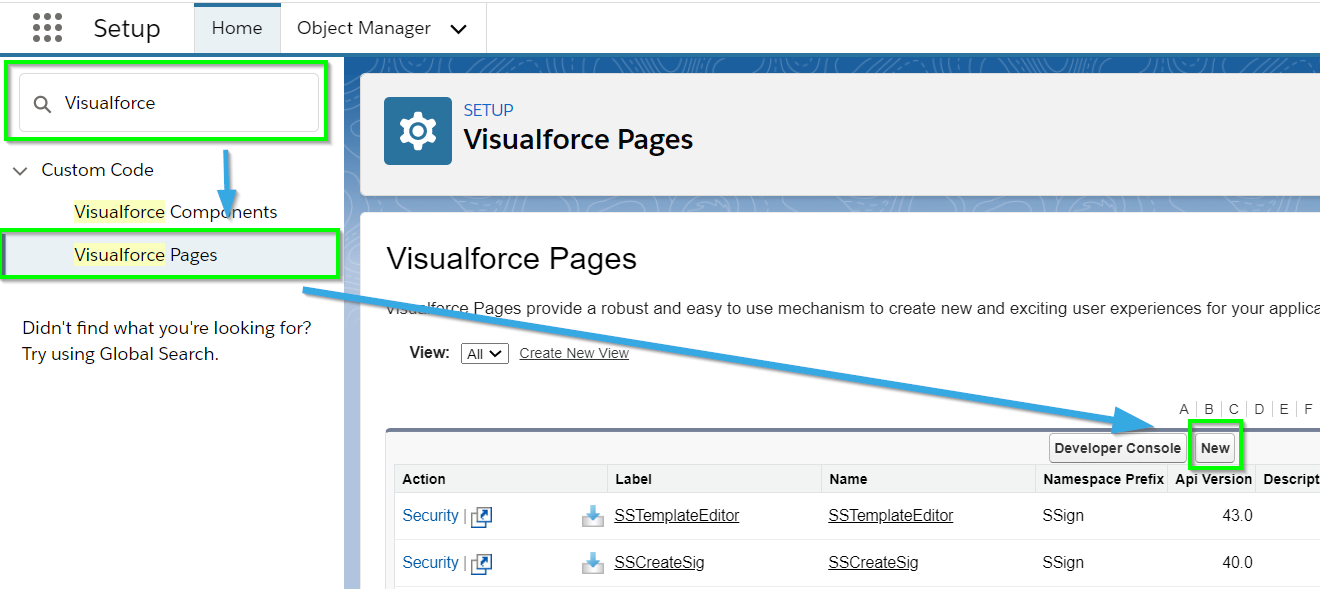The height and width of the screenshot is (589, 1320).
Task: Open the SSTemplateEditor link in the Name column
Action: click(x=891, y=516)
